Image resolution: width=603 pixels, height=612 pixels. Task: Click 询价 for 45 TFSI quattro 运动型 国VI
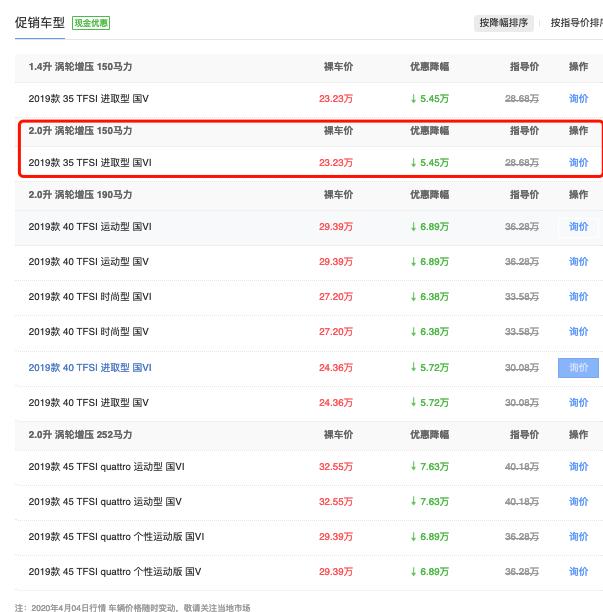tap(578, 467)
